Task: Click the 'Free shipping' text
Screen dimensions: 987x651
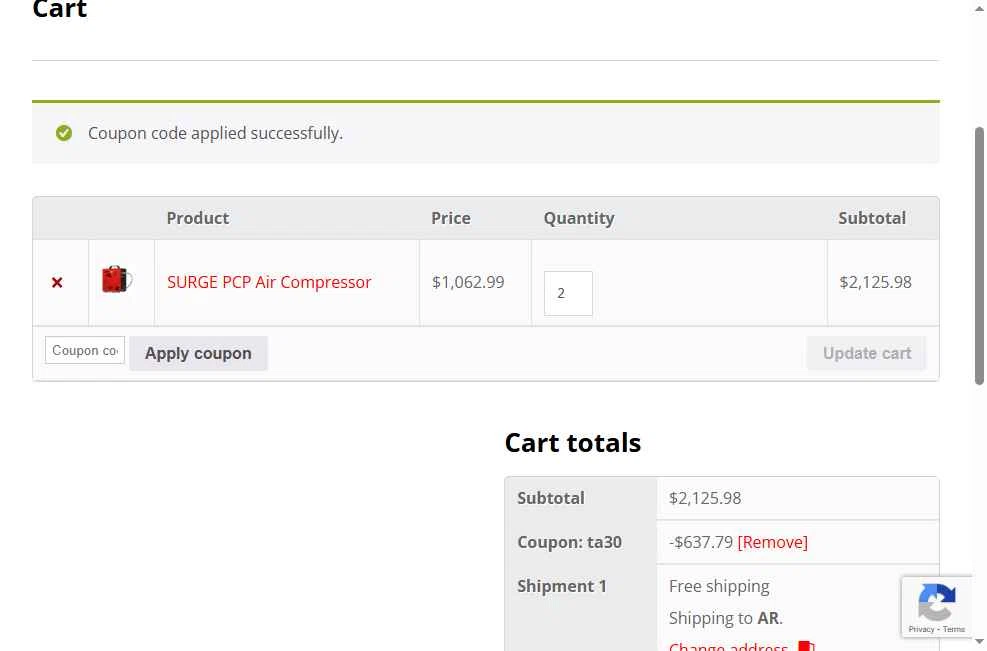Action: coord(719,586)
